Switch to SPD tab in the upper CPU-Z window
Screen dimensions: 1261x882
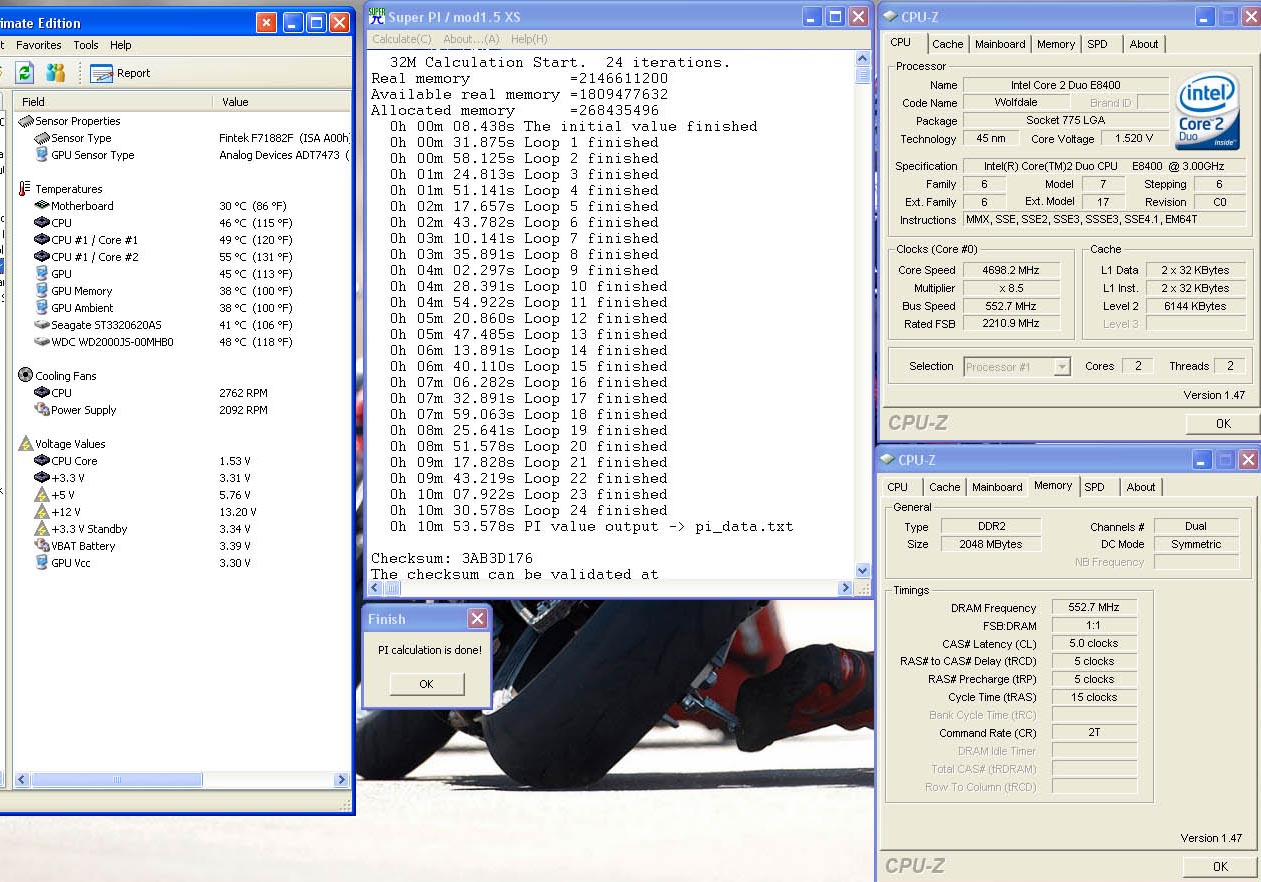coord(1097,44)
